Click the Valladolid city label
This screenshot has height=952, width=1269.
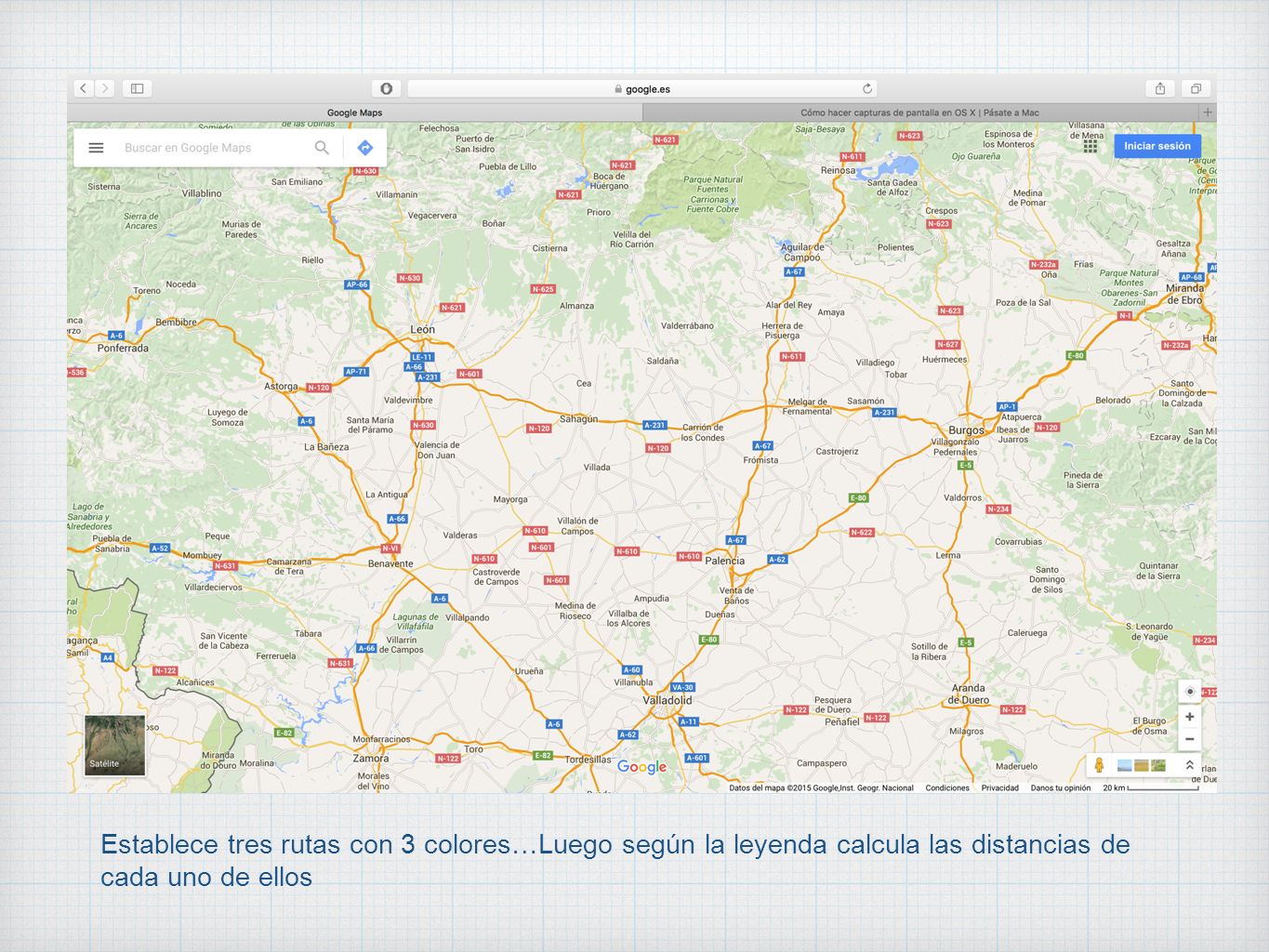pyautogui.click(x=668, y=700)
